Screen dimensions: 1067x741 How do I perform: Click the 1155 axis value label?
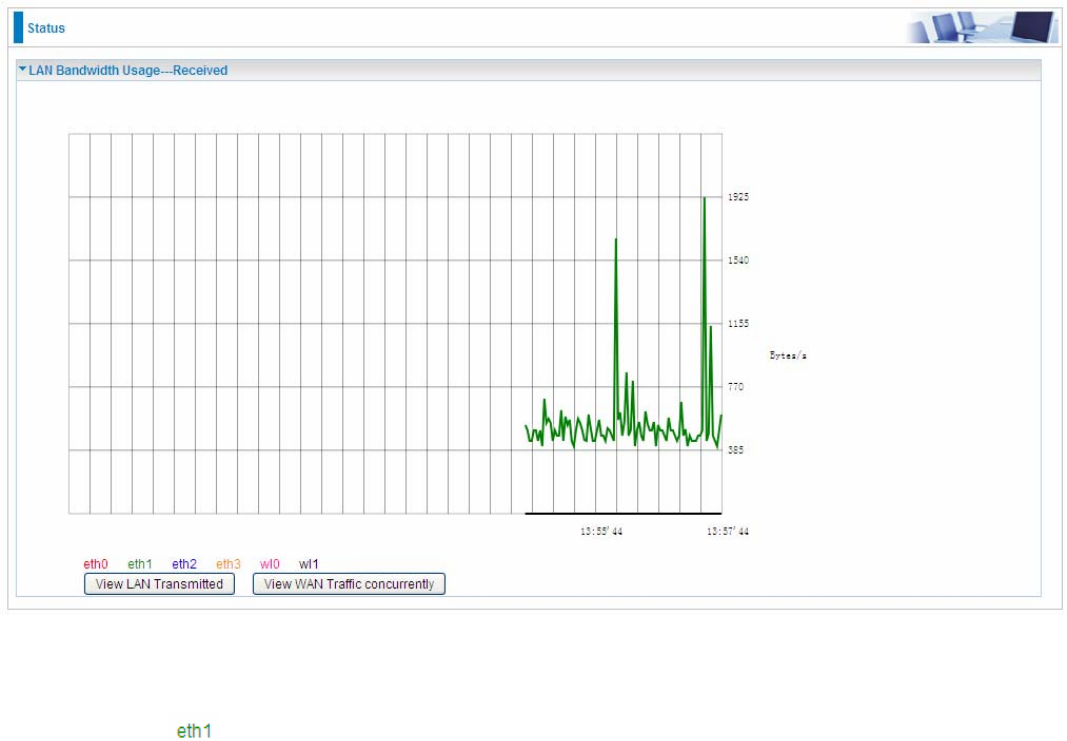(x=738, y=323)
